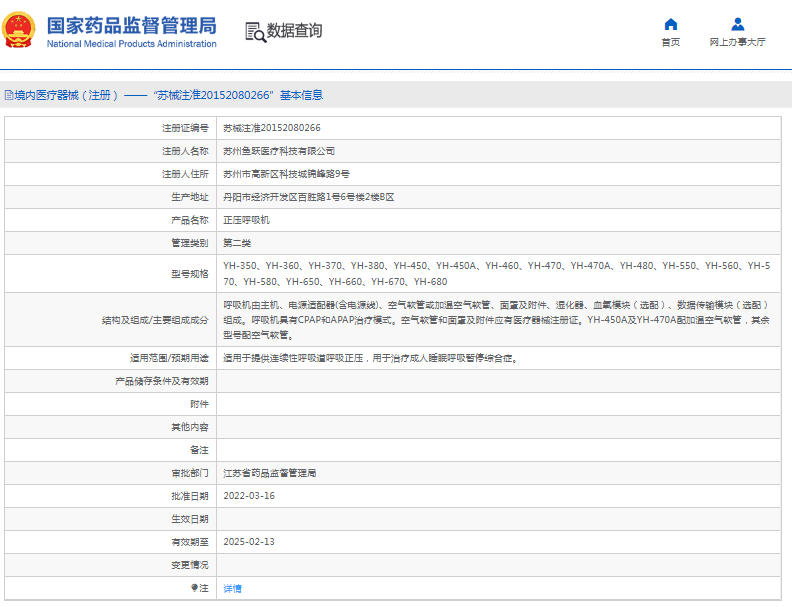This screenshot has width=792, height=607.
Task: Select production address 丹阳市经济开发区百胜路1号
Action: 309,197
